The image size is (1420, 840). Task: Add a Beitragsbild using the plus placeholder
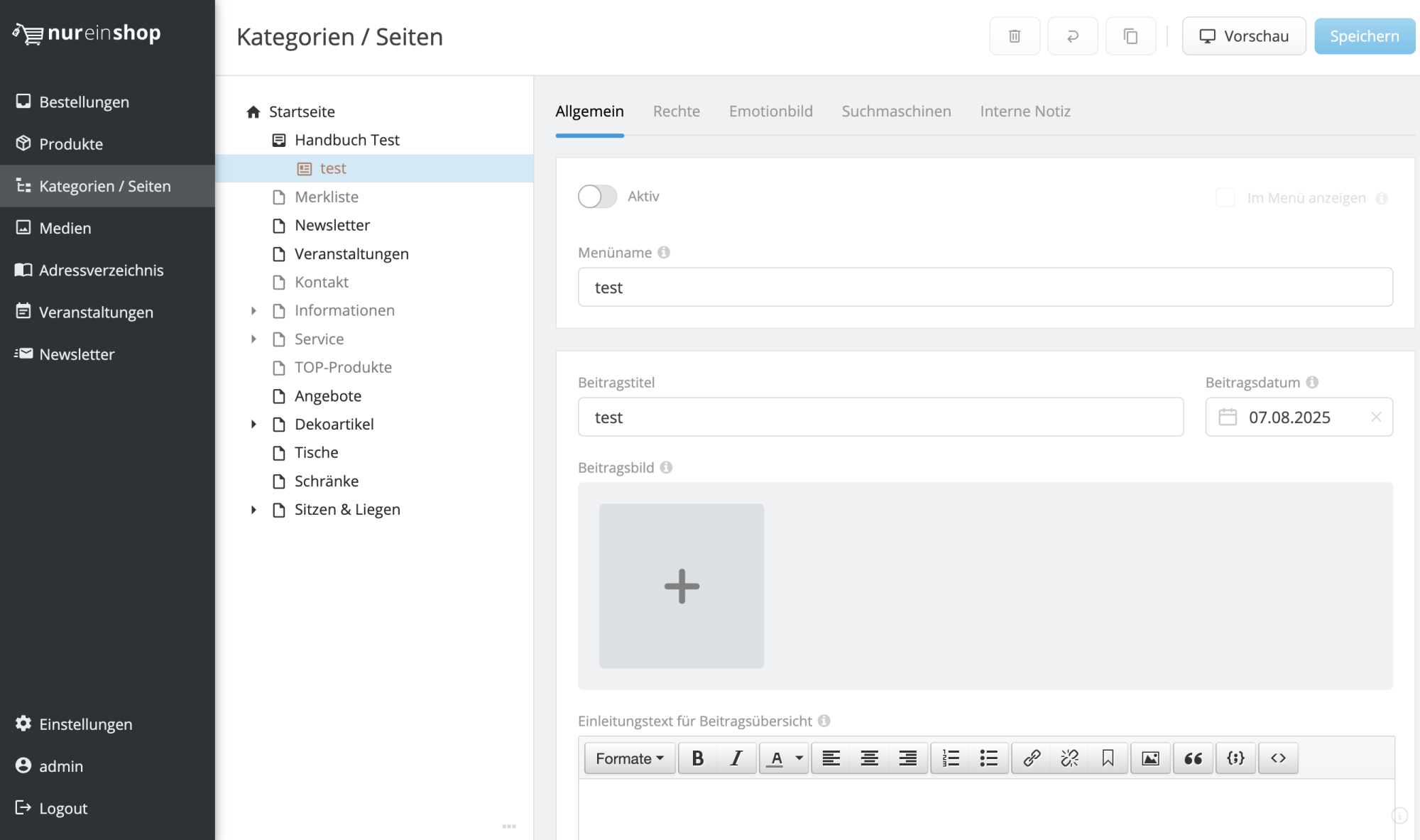click(x=681, y=586)
